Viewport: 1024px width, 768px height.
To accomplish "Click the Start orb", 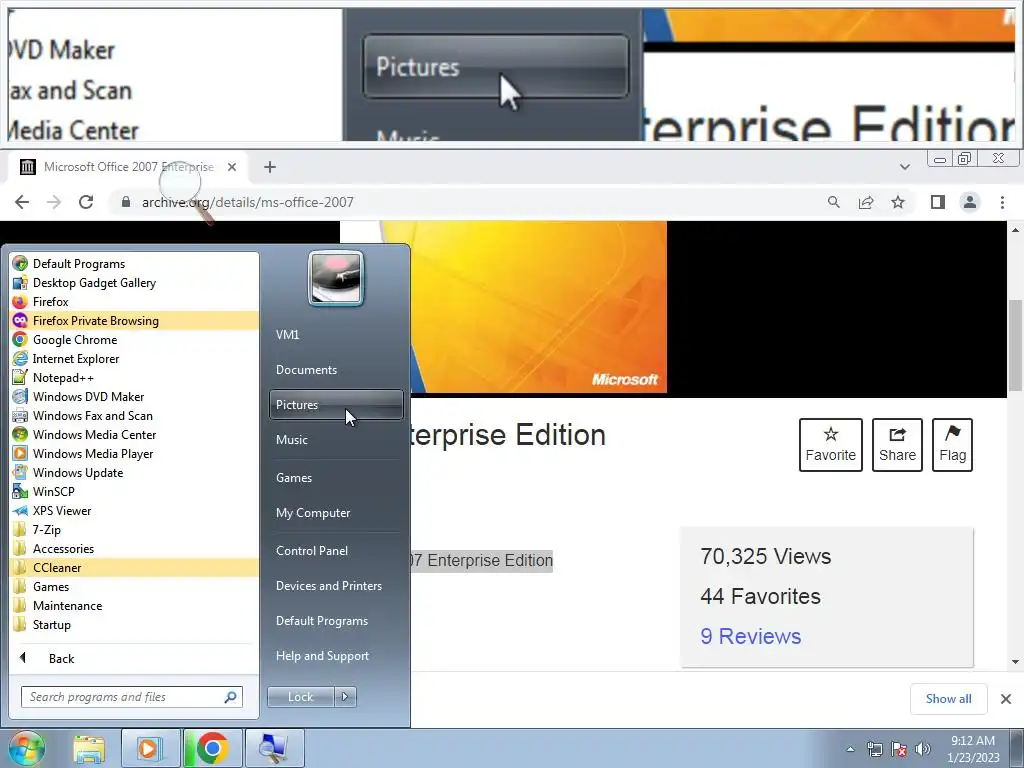I will 26,748.
